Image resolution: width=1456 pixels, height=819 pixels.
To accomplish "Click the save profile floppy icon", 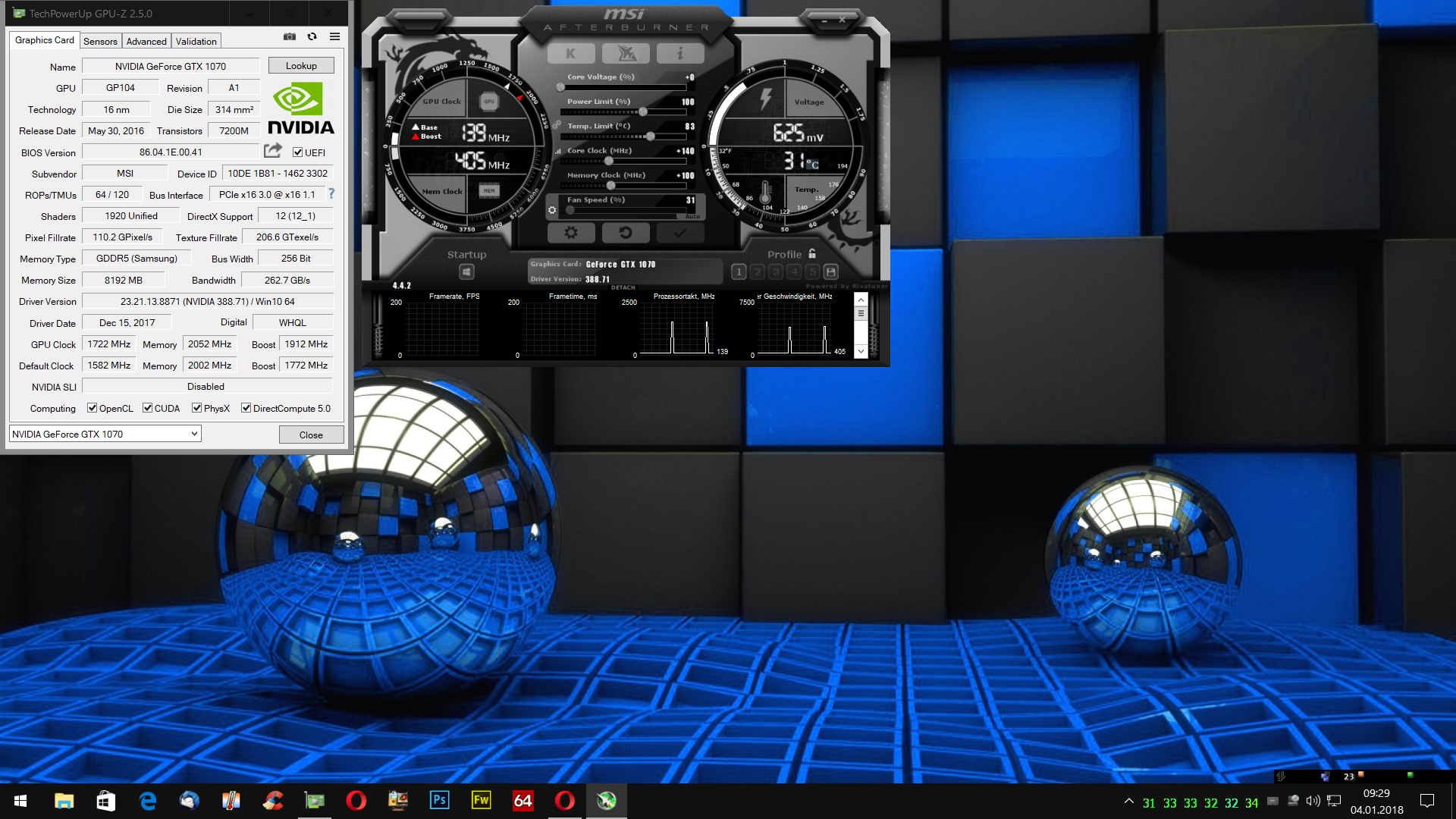I will [x=830, y=271].
